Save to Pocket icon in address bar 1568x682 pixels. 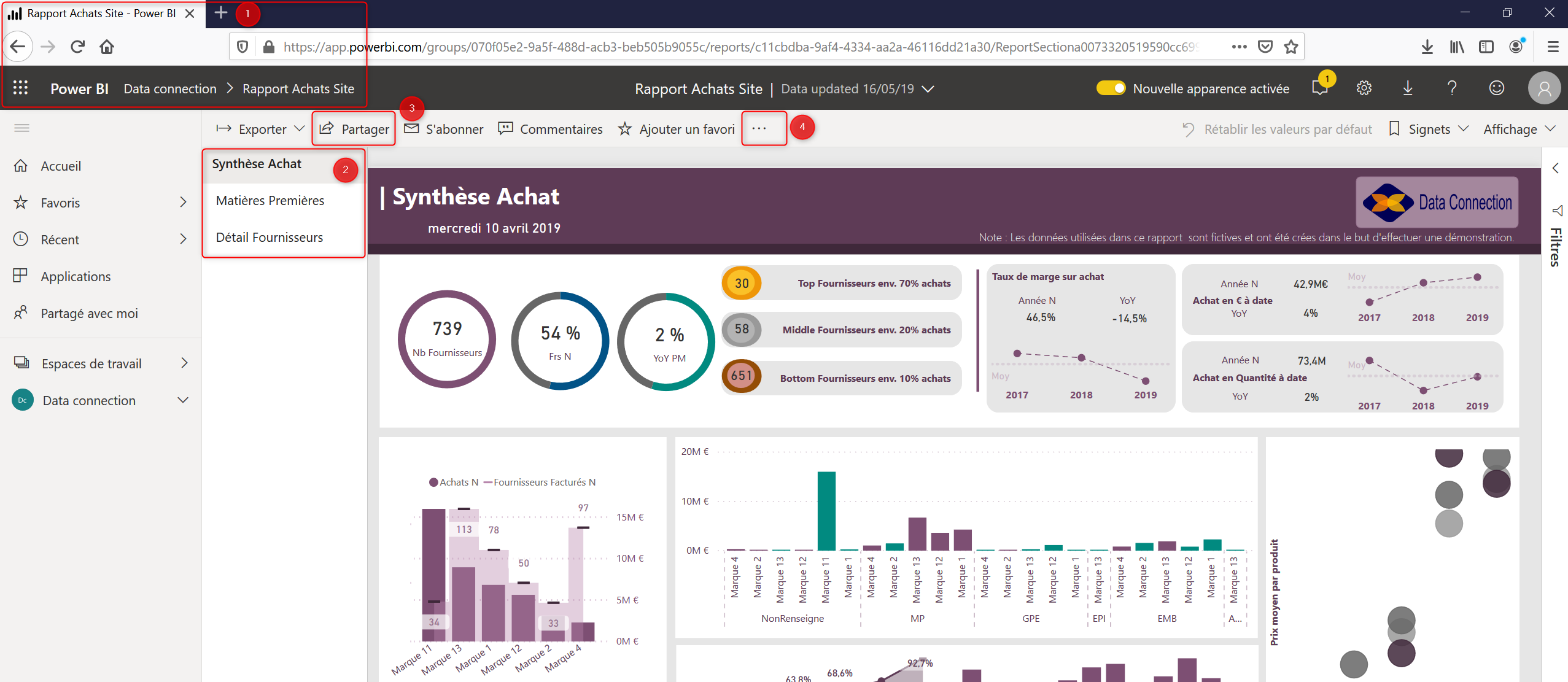pos(1265,47)
